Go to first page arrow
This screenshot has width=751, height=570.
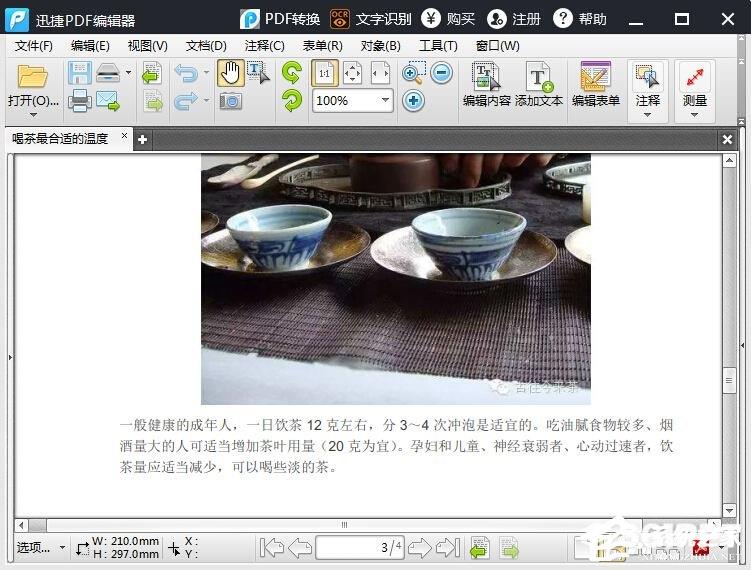(272, 547)
